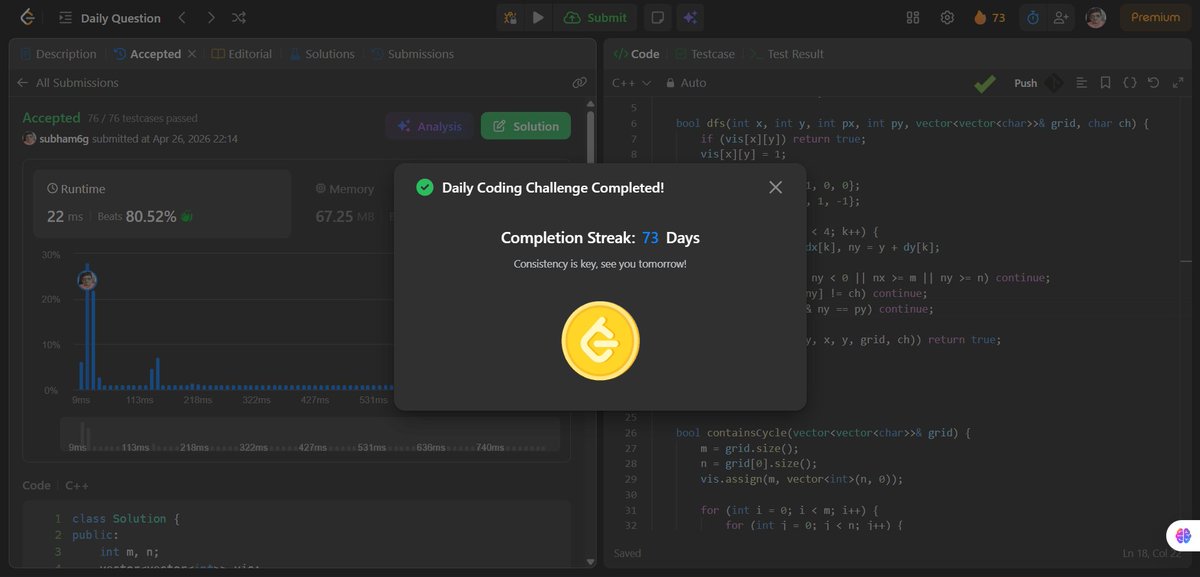Expand the editor to fullscreen
Image resolution: width=1200 pixels, height=577 pixels.
coord(1177,83)
